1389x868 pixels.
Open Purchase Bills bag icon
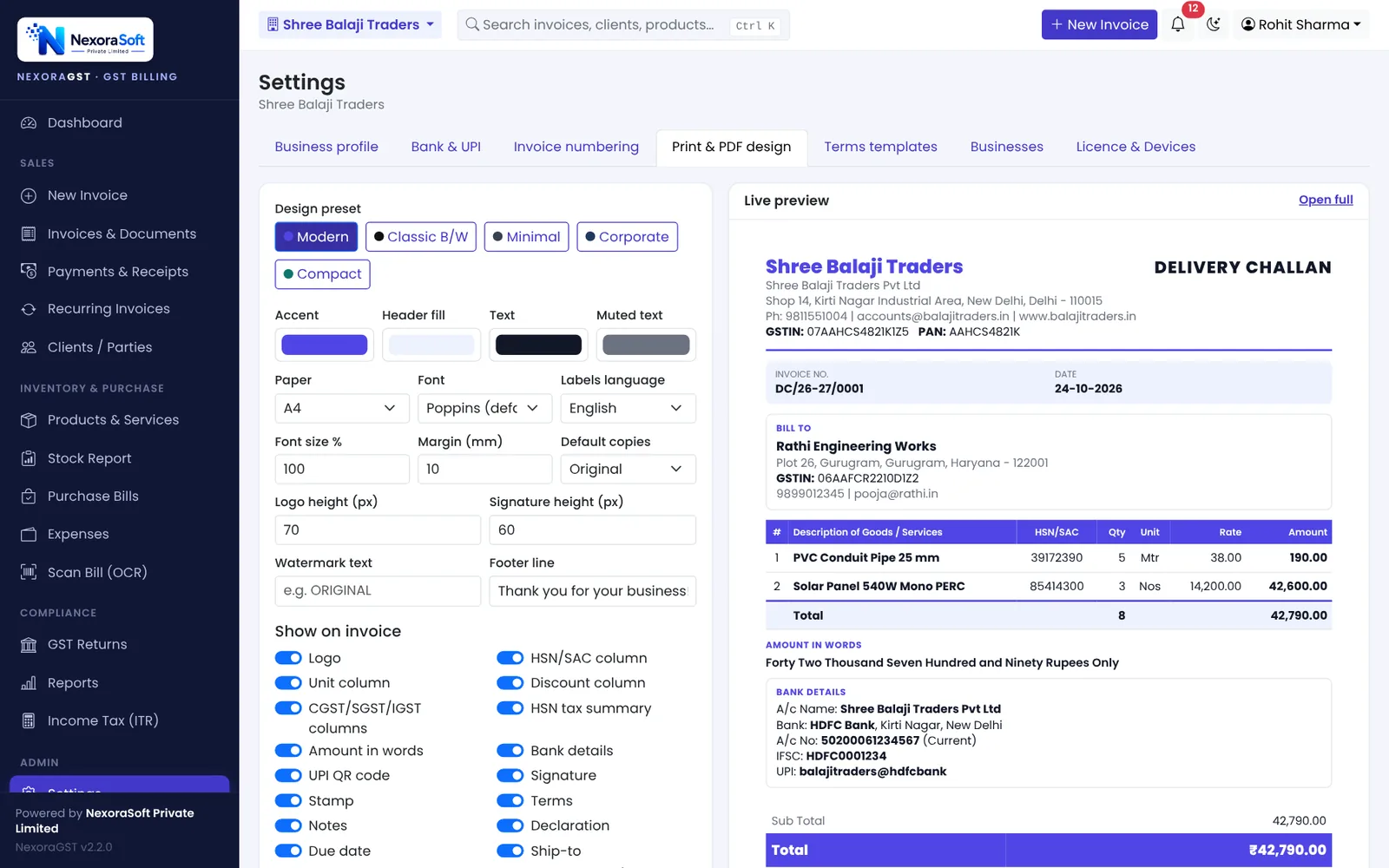tap(29, 496)
